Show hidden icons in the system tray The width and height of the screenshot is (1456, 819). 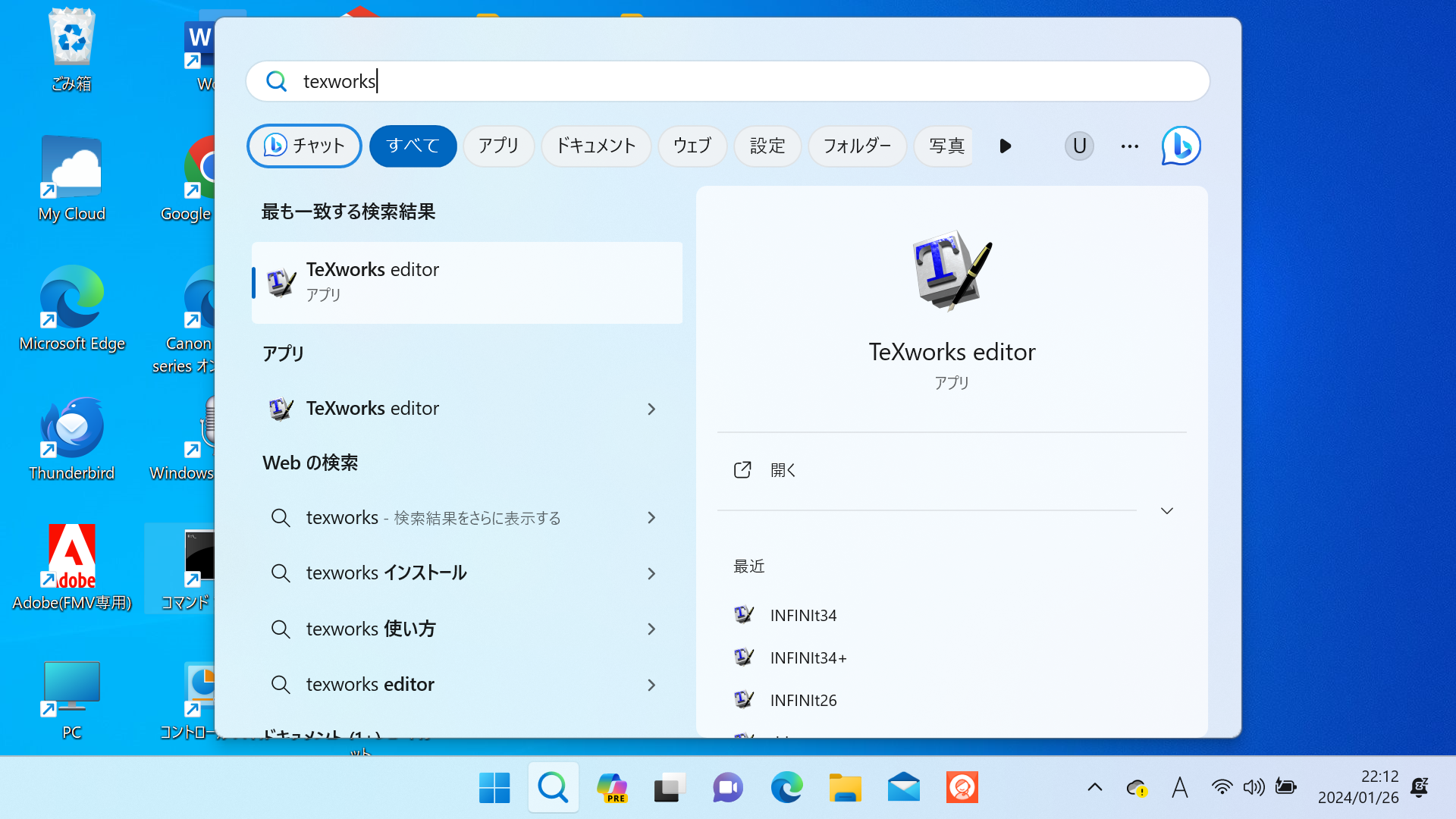[1094, 787]
